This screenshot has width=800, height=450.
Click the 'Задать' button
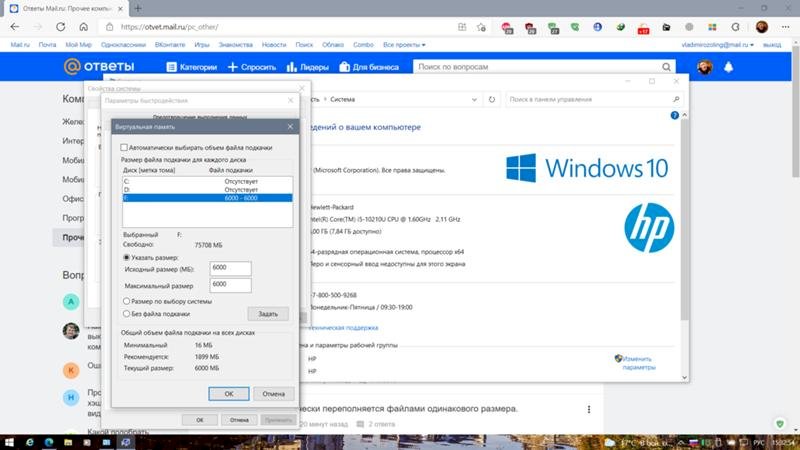267,313
